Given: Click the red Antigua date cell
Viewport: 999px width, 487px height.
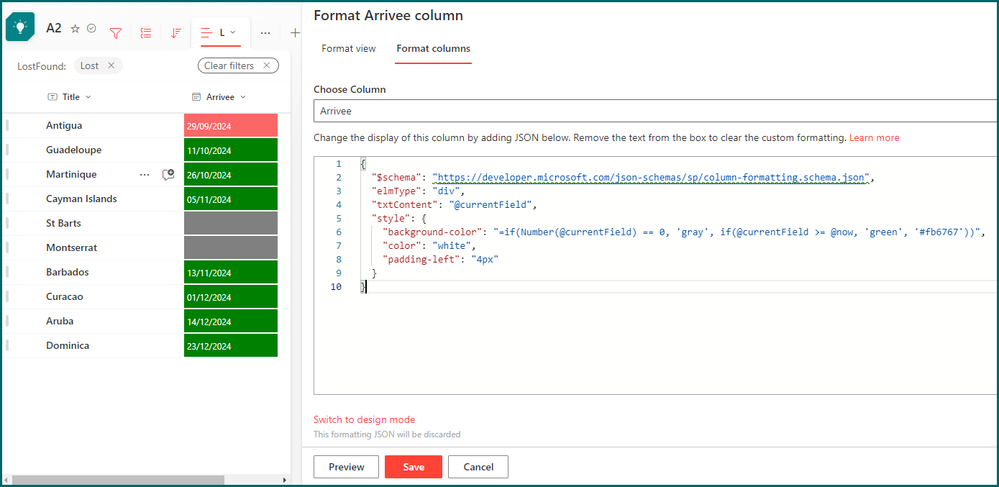Looking at the screenshot, I should [x=230, y=126].
